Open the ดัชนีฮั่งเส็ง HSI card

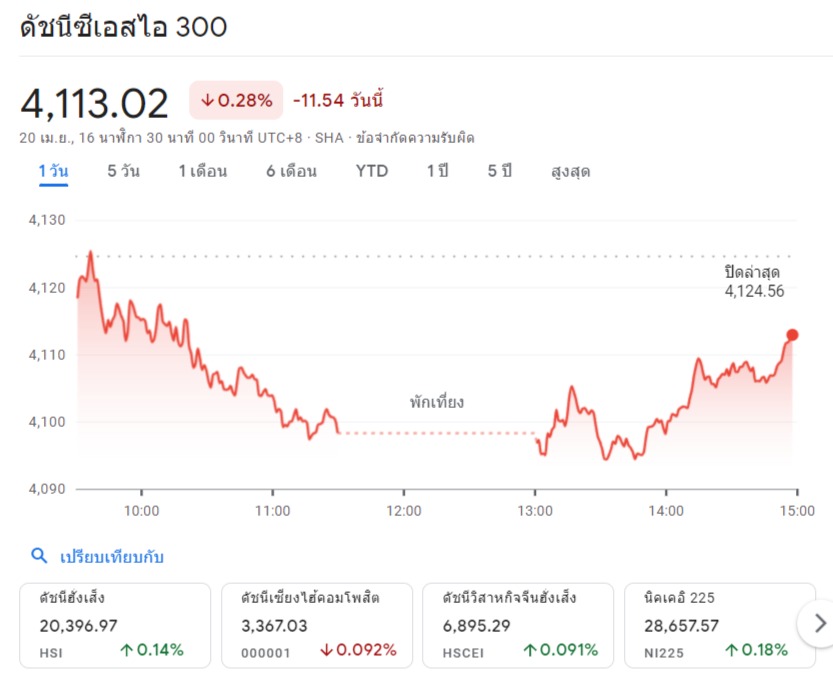coord(115,625)
